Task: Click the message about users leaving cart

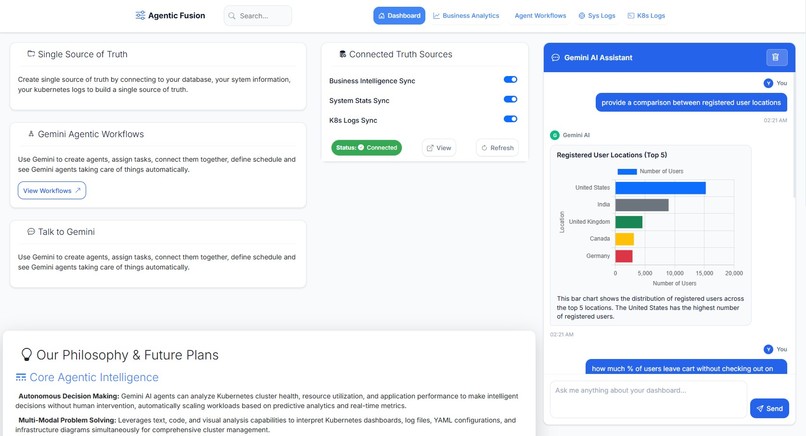Action: [686, 367]
